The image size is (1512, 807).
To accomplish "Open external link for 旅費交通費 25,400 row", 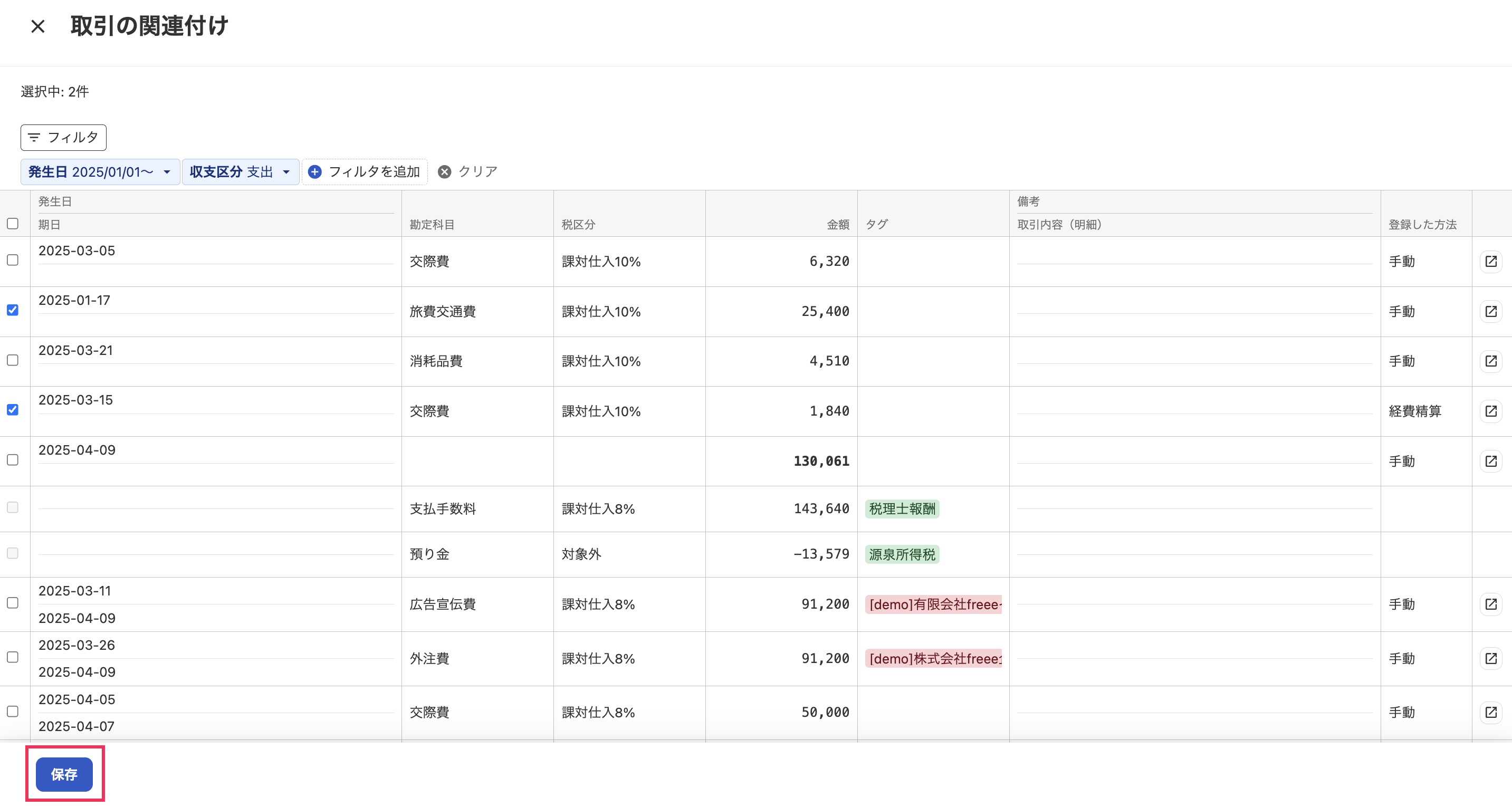I will 1491,312.
